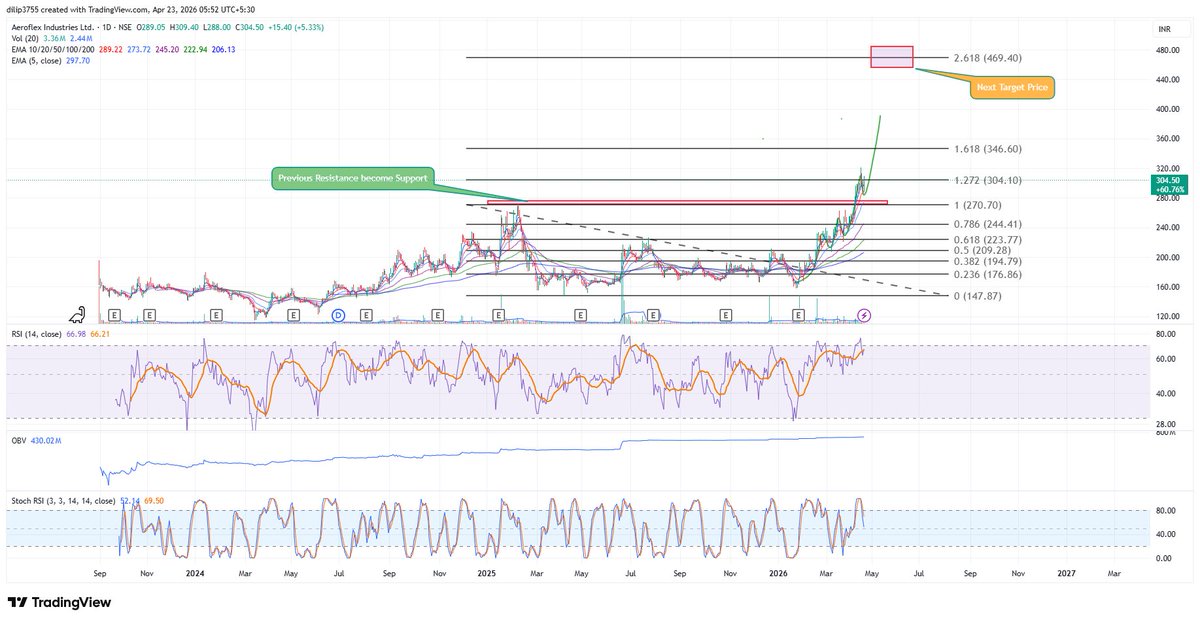Click the TradingView logo
1200x622 pixels.
(x=59, y=603)
